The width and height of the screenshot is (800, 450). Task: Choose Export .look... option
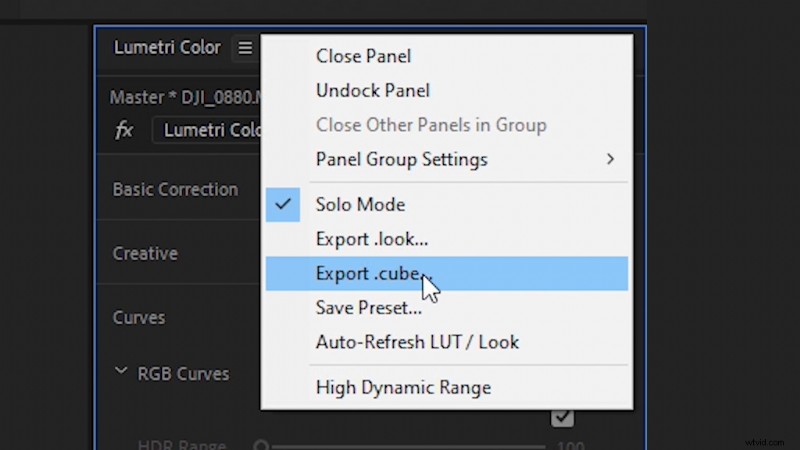click(372, 239)
